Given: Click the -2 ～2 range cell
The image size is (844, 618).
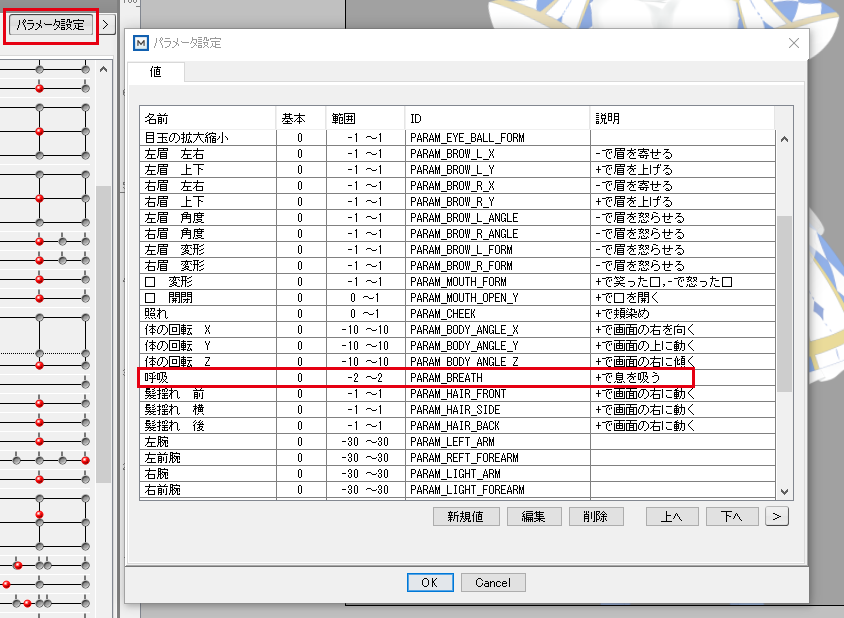Looking at the screenshot, I should pyautogui.click(x=365, y=378).
